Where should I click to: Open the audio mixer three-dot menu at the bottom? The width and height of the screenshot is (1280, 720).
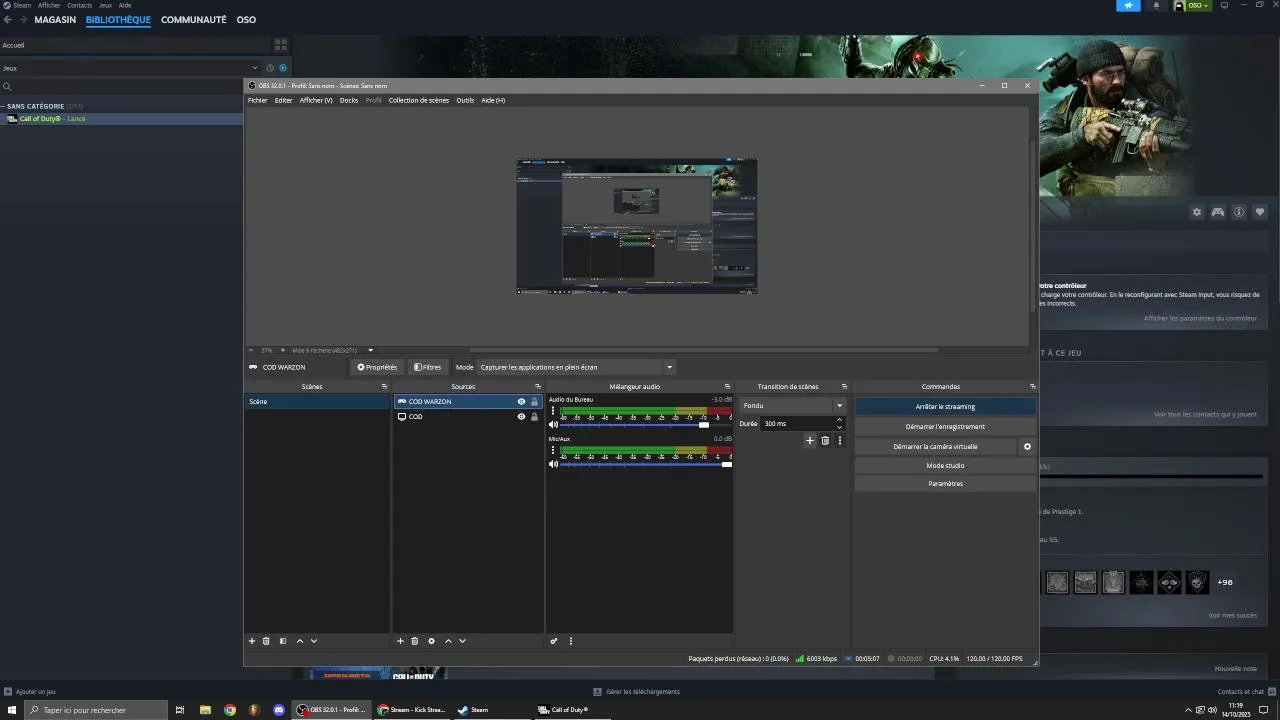[x=571, y=641]
